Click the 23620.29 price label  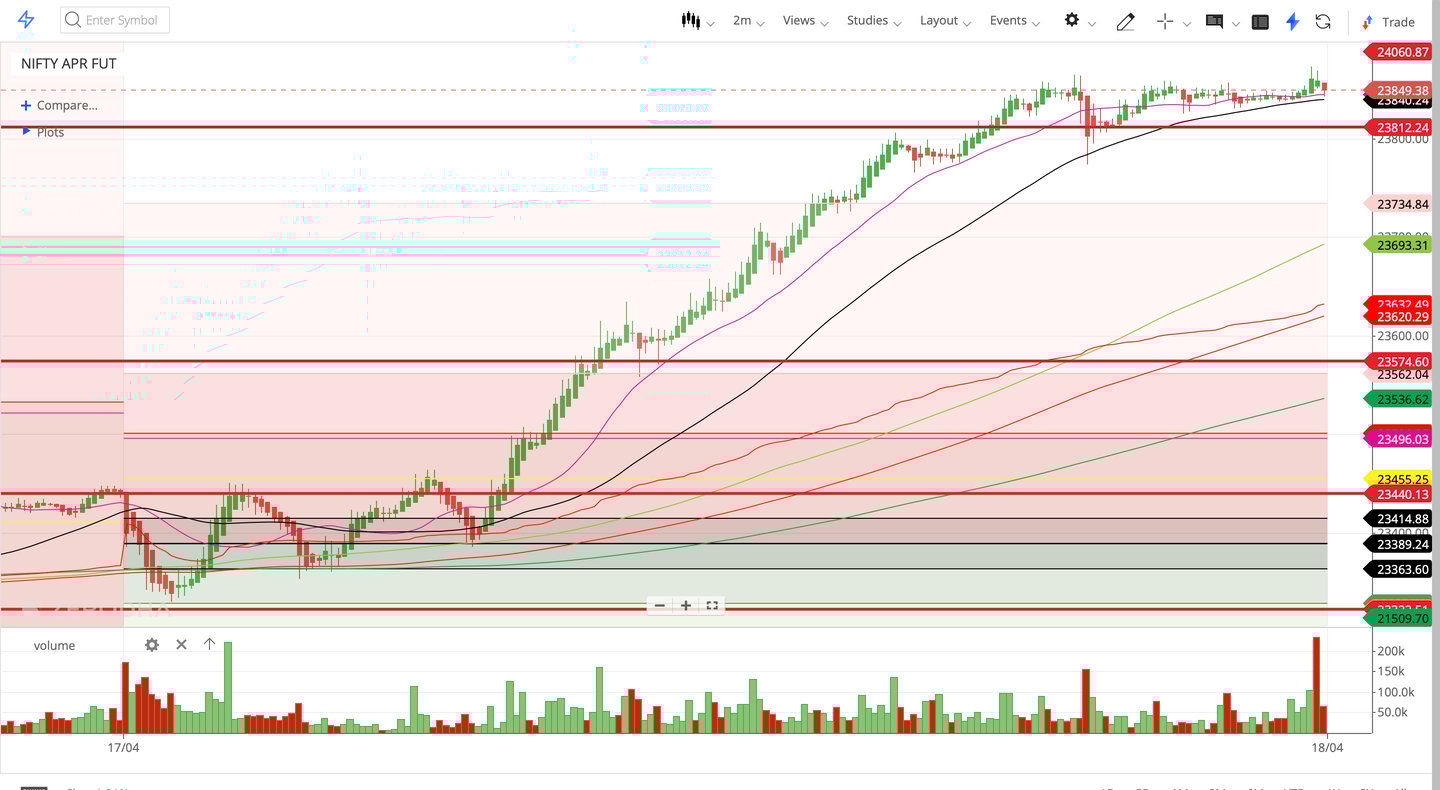click(1400, 317)
